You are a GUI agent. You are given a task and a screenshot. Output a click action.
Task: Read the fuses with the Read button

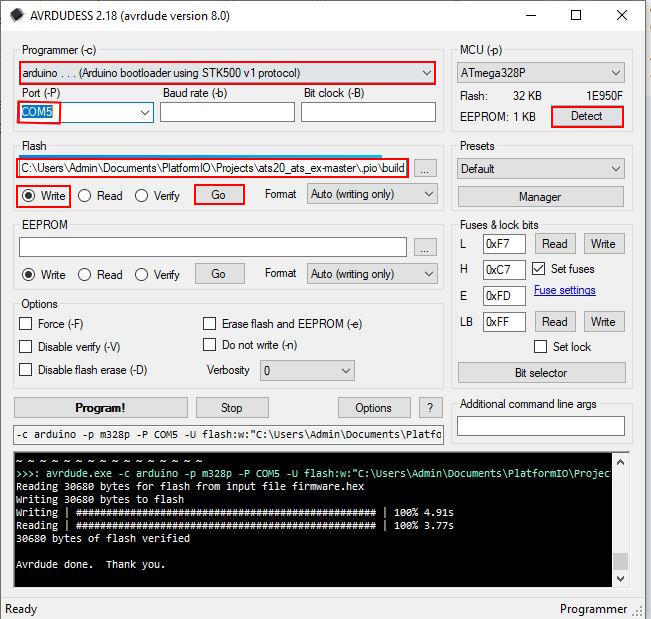click(x=555, y=244)
